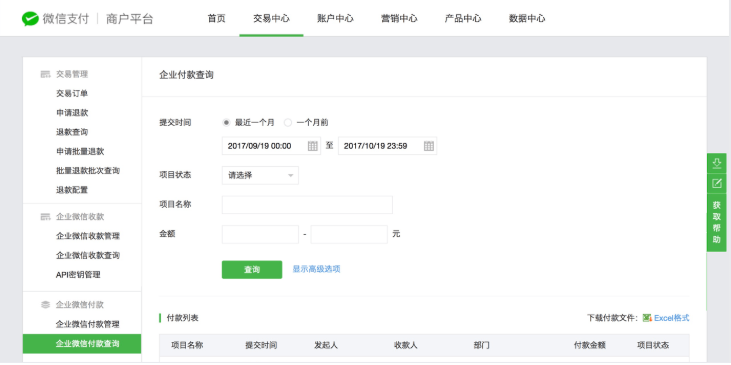This screenshot has width=731, height=365.
Task: Click the 企业微信付款 stack icon
Action: pyautogui.click(x=45, y=304)
